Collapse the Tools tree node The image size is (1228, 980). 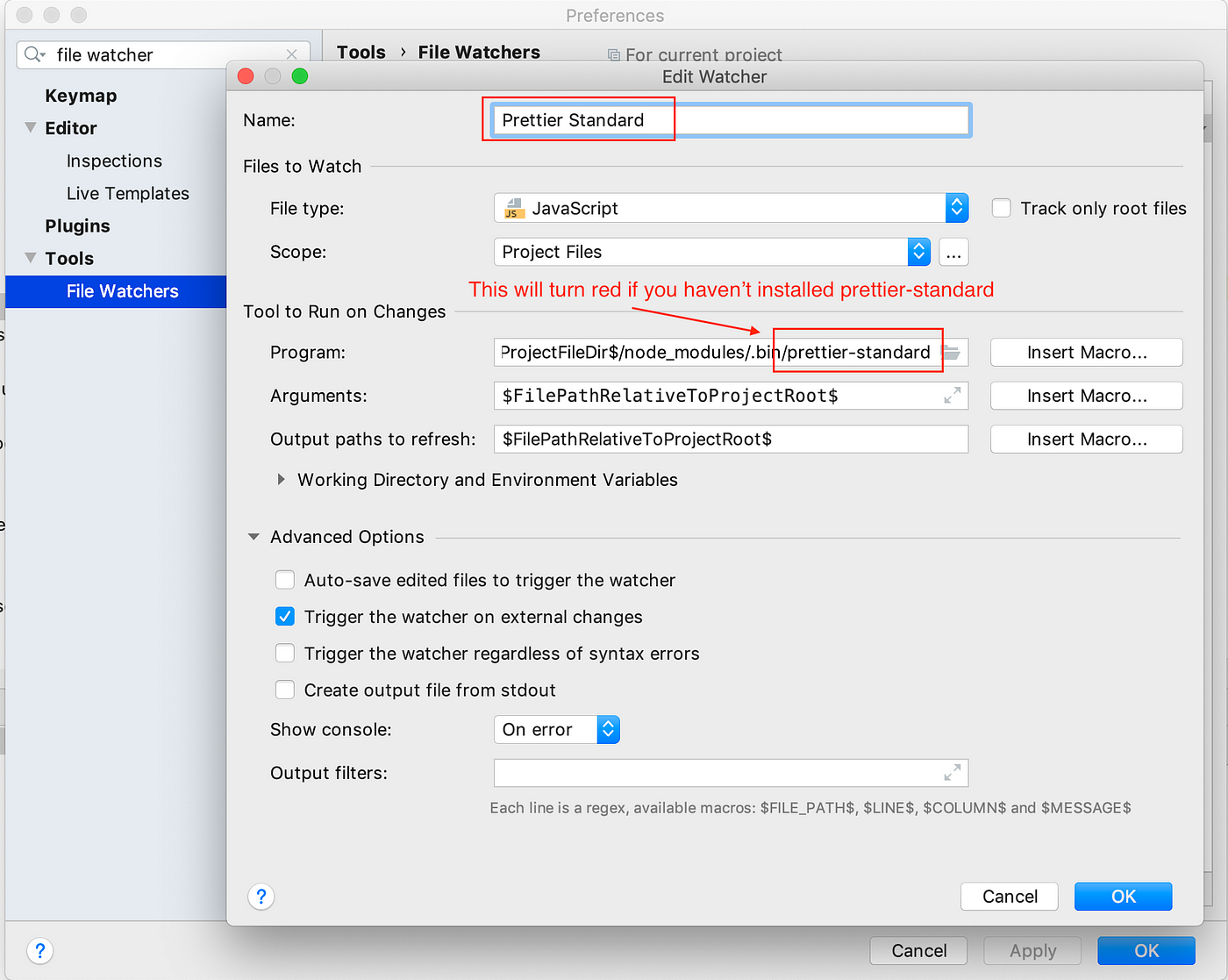[x=31, y=258]
